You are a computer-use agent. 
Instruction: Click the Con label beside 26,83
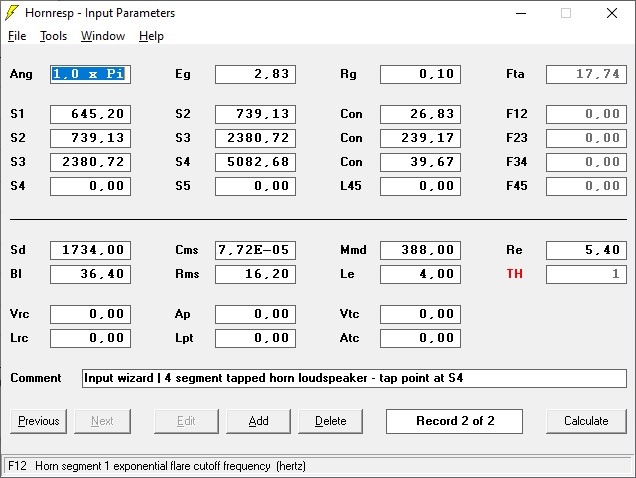[351, 114]
